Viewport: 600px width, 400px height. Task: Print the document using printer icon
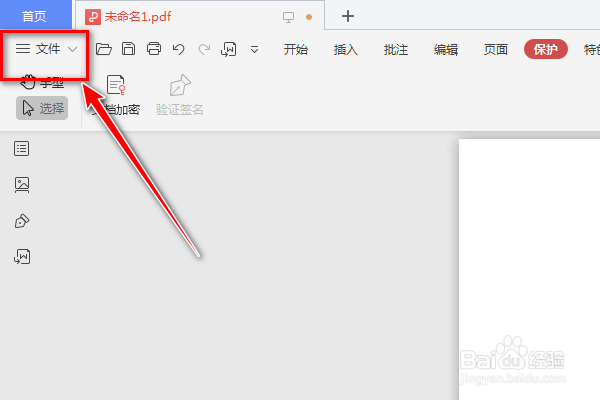(154, 49)
